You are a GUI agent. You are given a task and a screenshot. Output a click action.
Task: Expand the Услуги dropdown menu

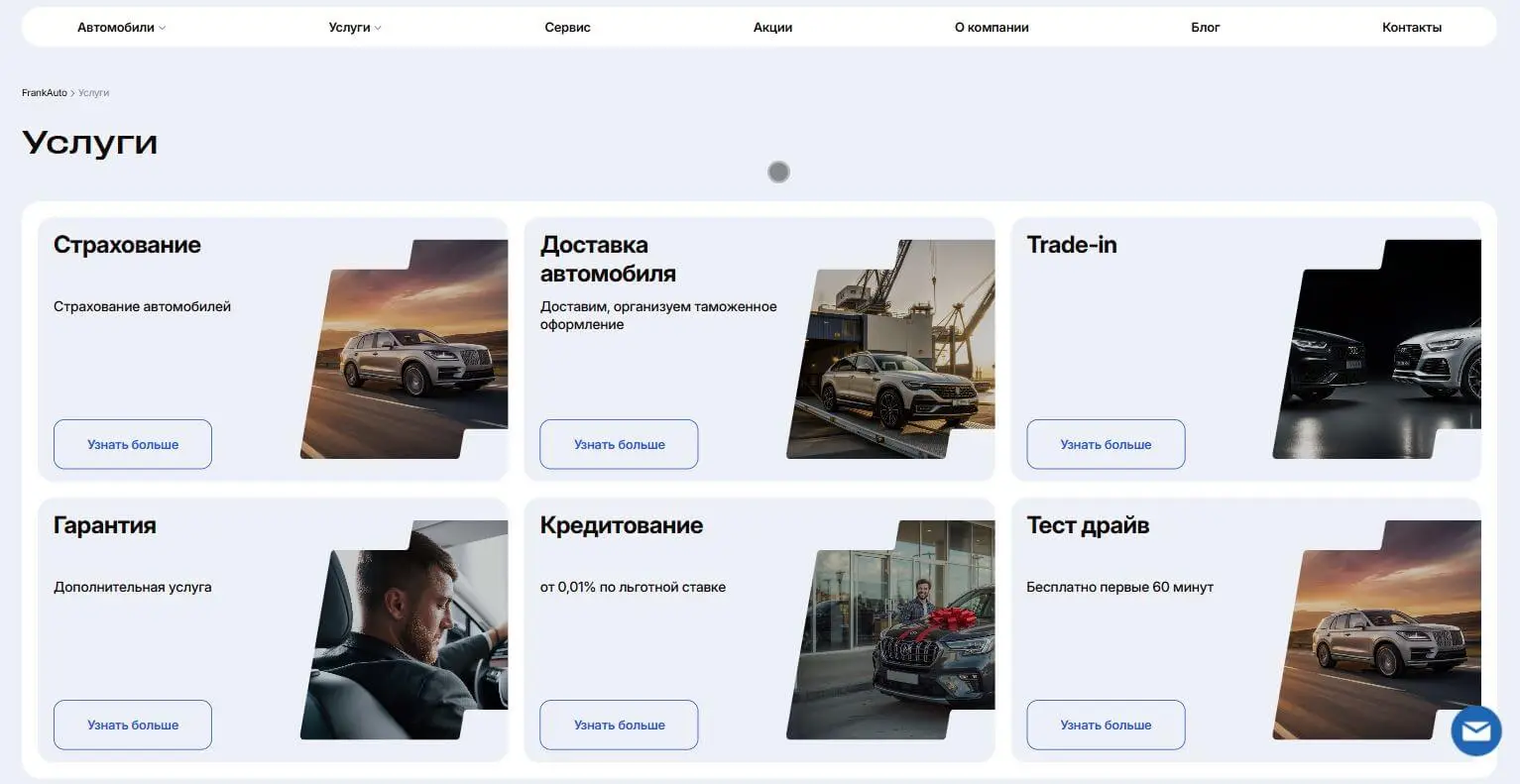(354, 28)
